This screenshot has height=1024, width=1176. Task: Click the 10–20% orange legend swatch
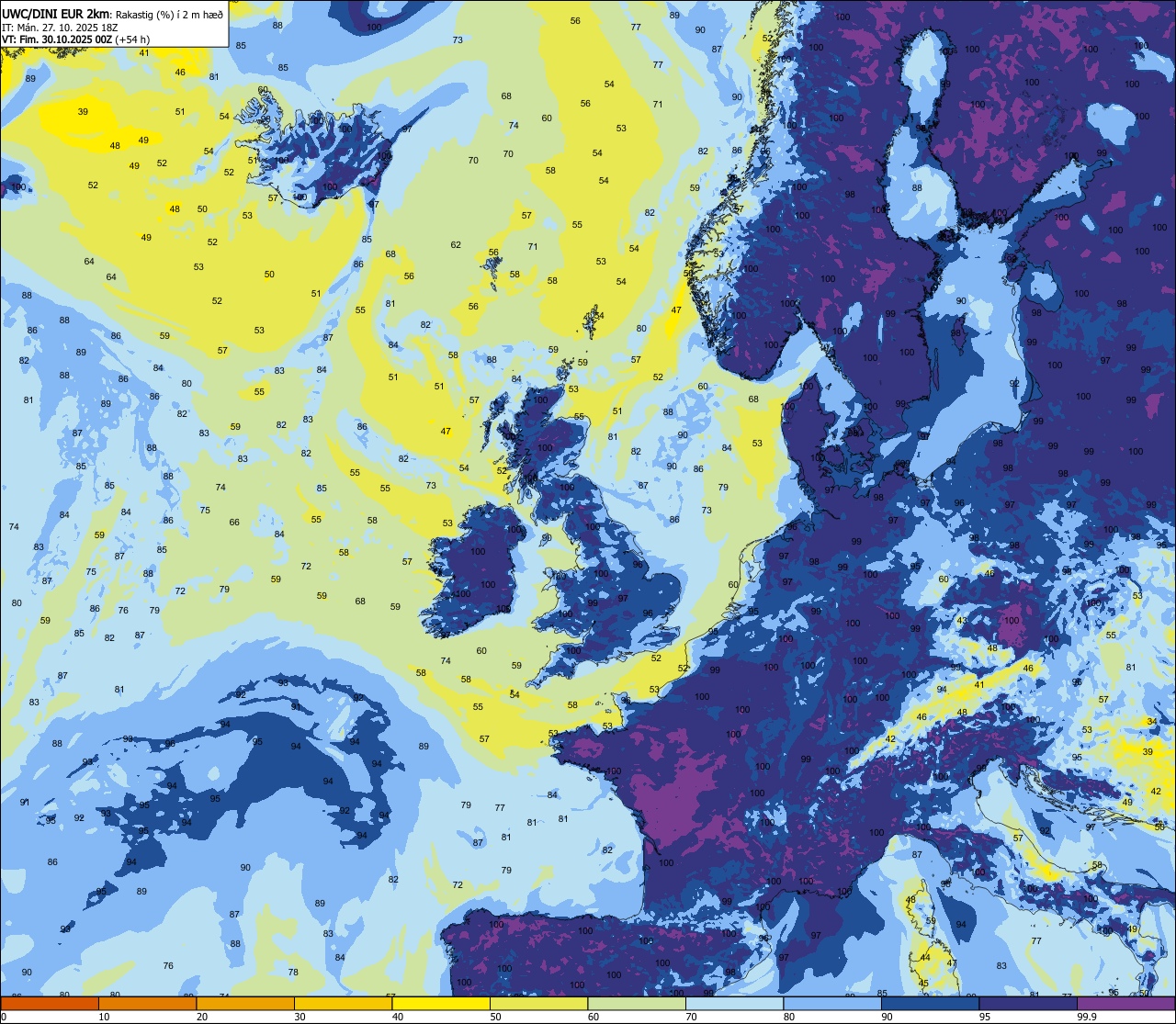(x=147, y=1003)
